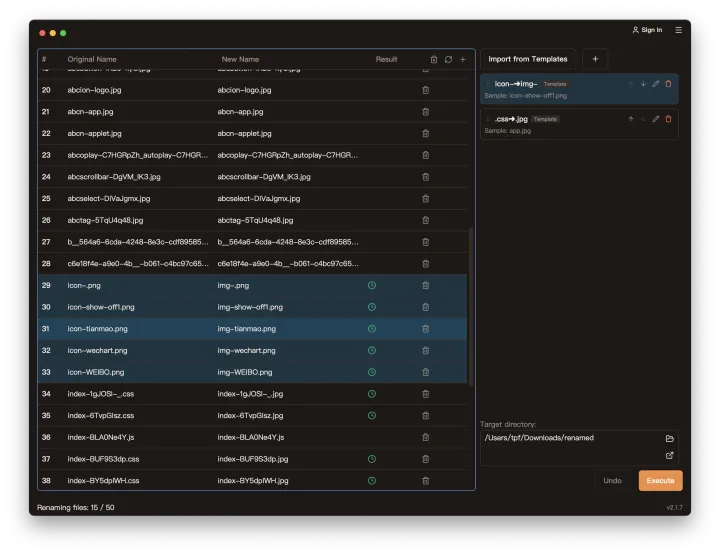
Task: Click pending clock status icon on row 30
Action: pyautogui.click(x=372, y=307)
